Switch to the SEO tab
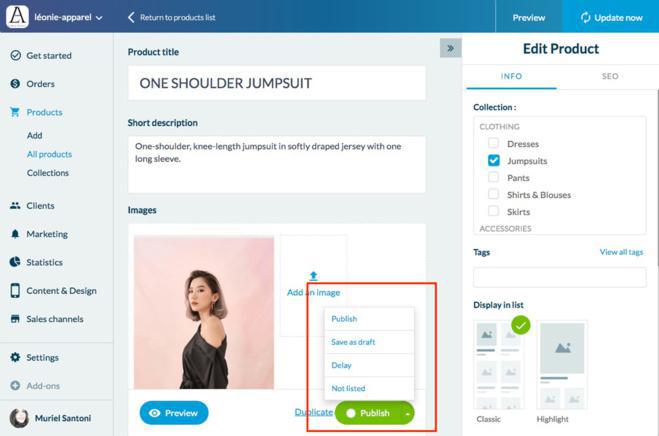The width and height of the screenshot is (659, 436). (610, 76)
